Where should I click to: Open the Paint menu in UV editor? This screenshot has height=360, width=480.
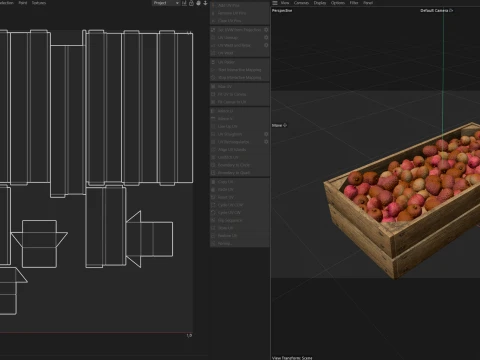pos(23,3)
